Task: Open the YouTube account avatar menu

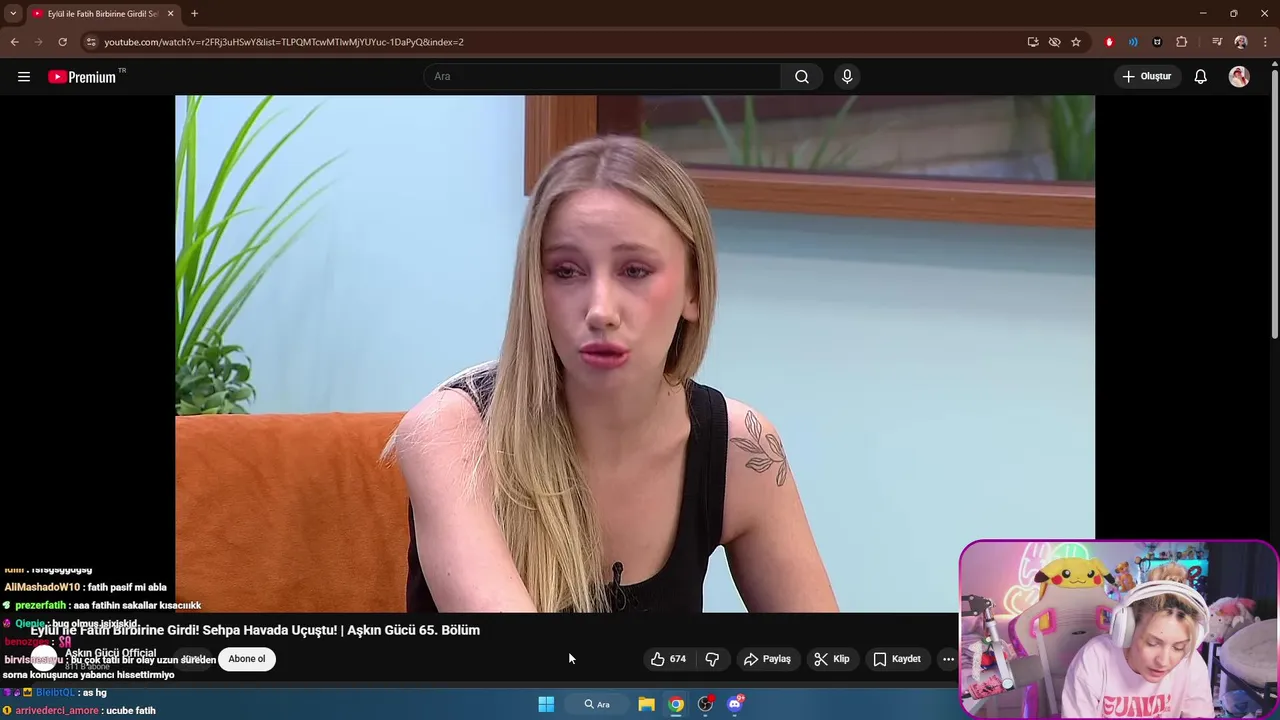Action: point(1239,77)
